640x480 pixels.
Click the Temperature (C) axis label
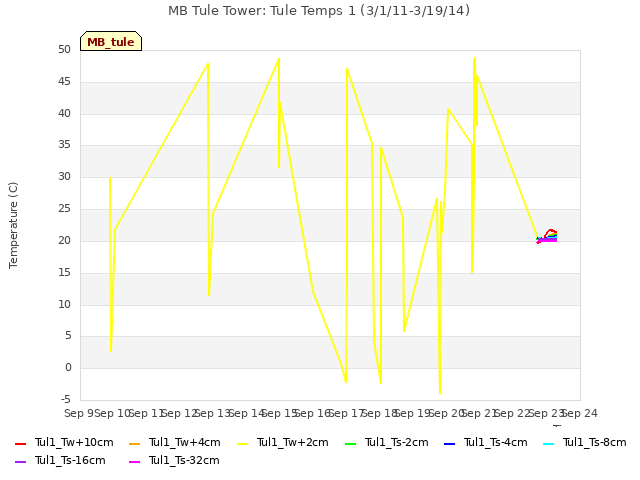coord(13,225)
